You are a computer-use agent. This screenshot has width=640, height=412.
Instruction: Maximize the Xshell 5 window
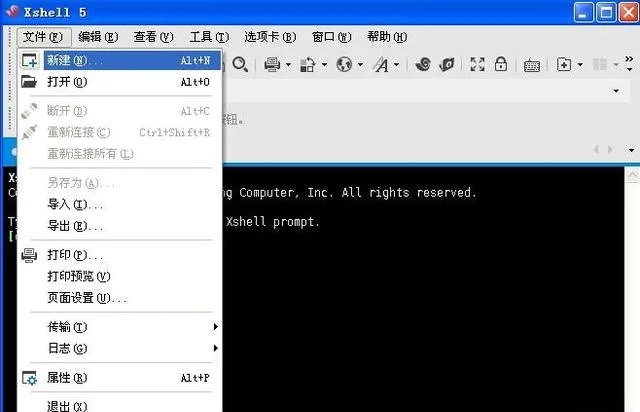(606, 12)
